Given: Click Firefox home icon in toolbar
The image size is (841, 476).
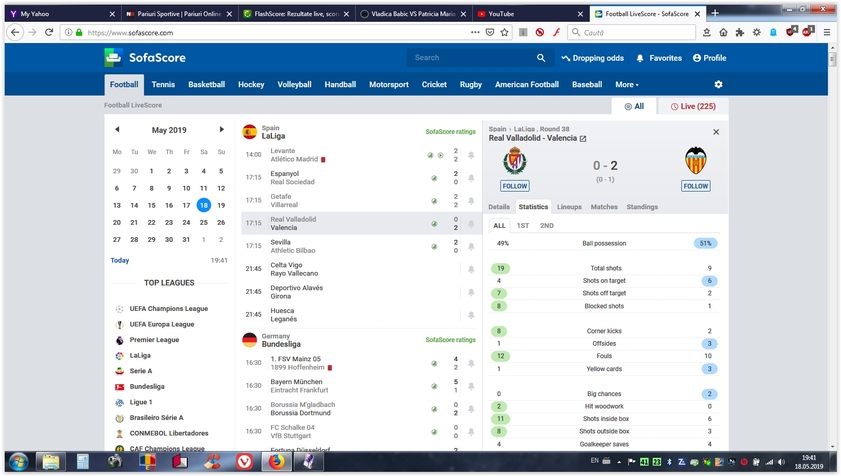Looking at the screenshot, I should (x=723, y=33).
